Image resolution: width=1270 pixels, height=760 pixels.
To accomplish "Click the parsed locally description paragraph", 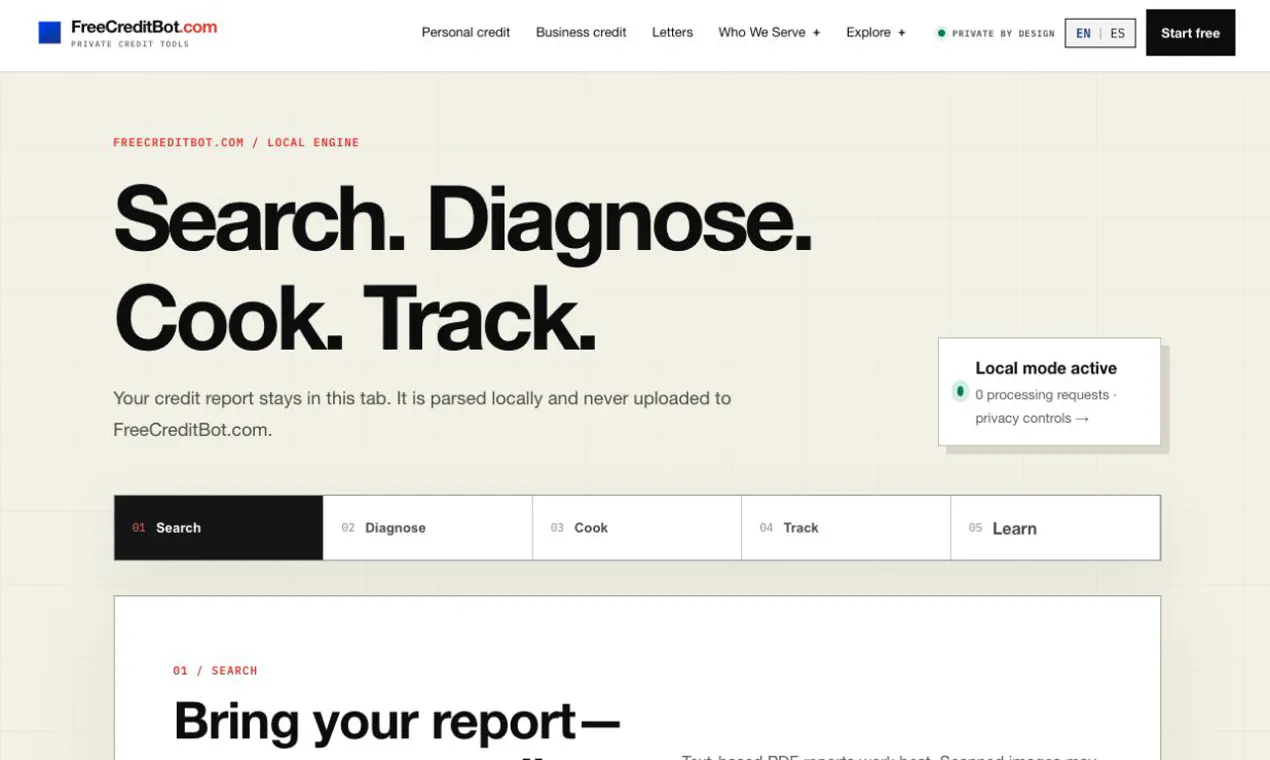I will point(422,414).
